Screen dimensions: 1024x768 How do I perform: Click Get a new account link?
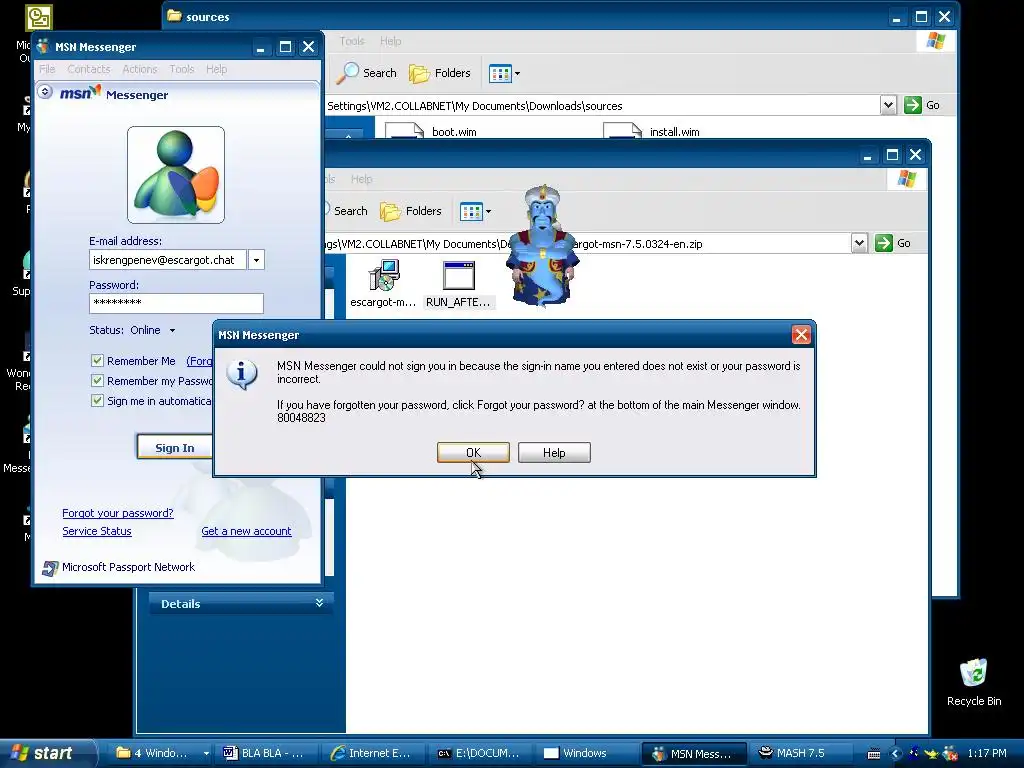point(246,531)
